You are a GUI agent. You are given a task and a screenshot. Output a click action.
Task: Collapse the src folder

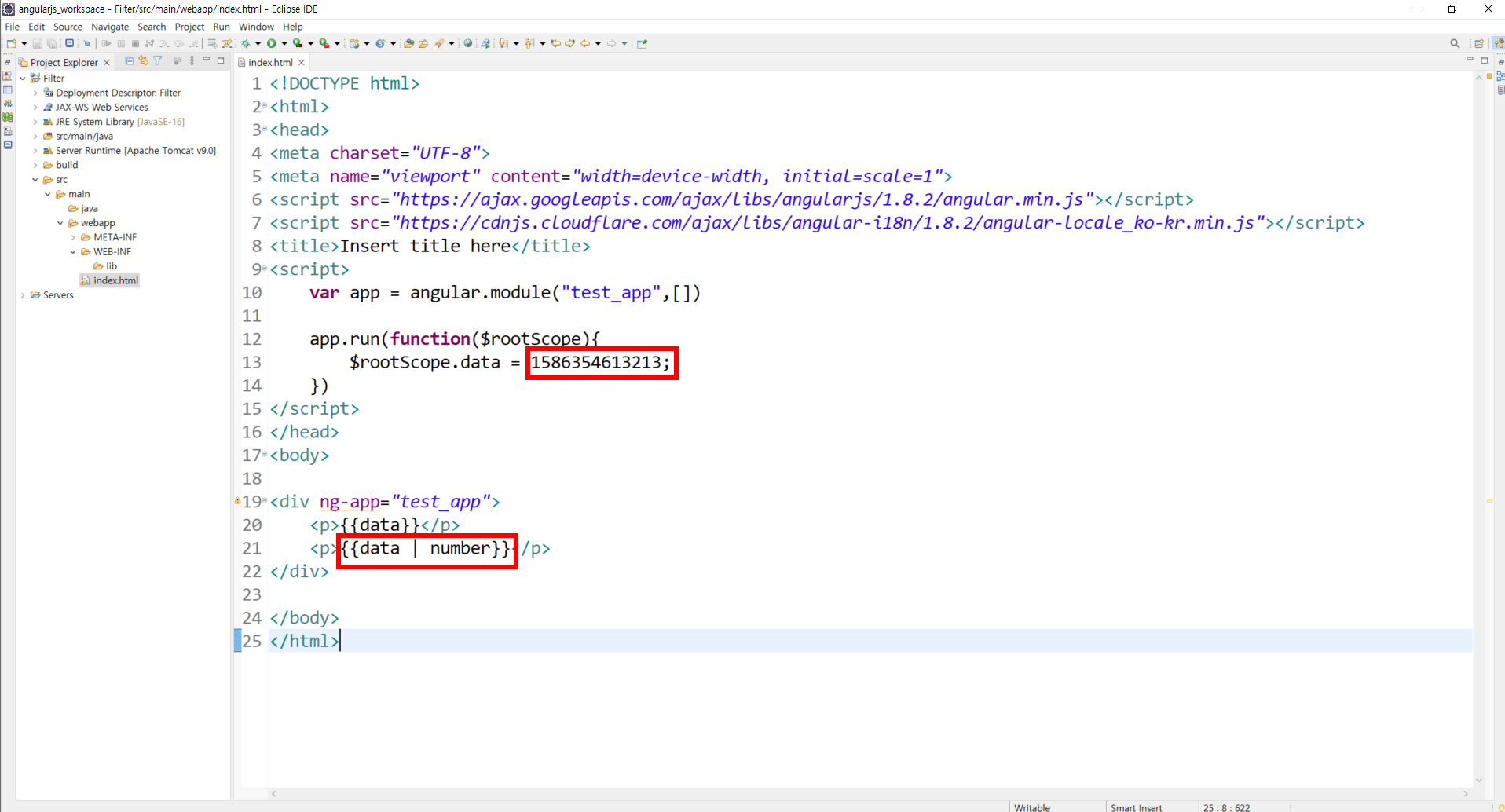point(35,180)
